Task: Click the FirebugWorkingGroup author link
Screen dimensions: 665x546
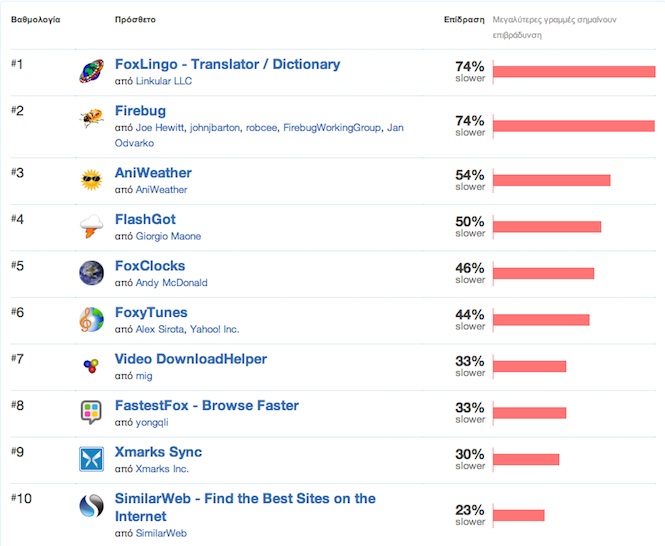Action: pos(331,127)
